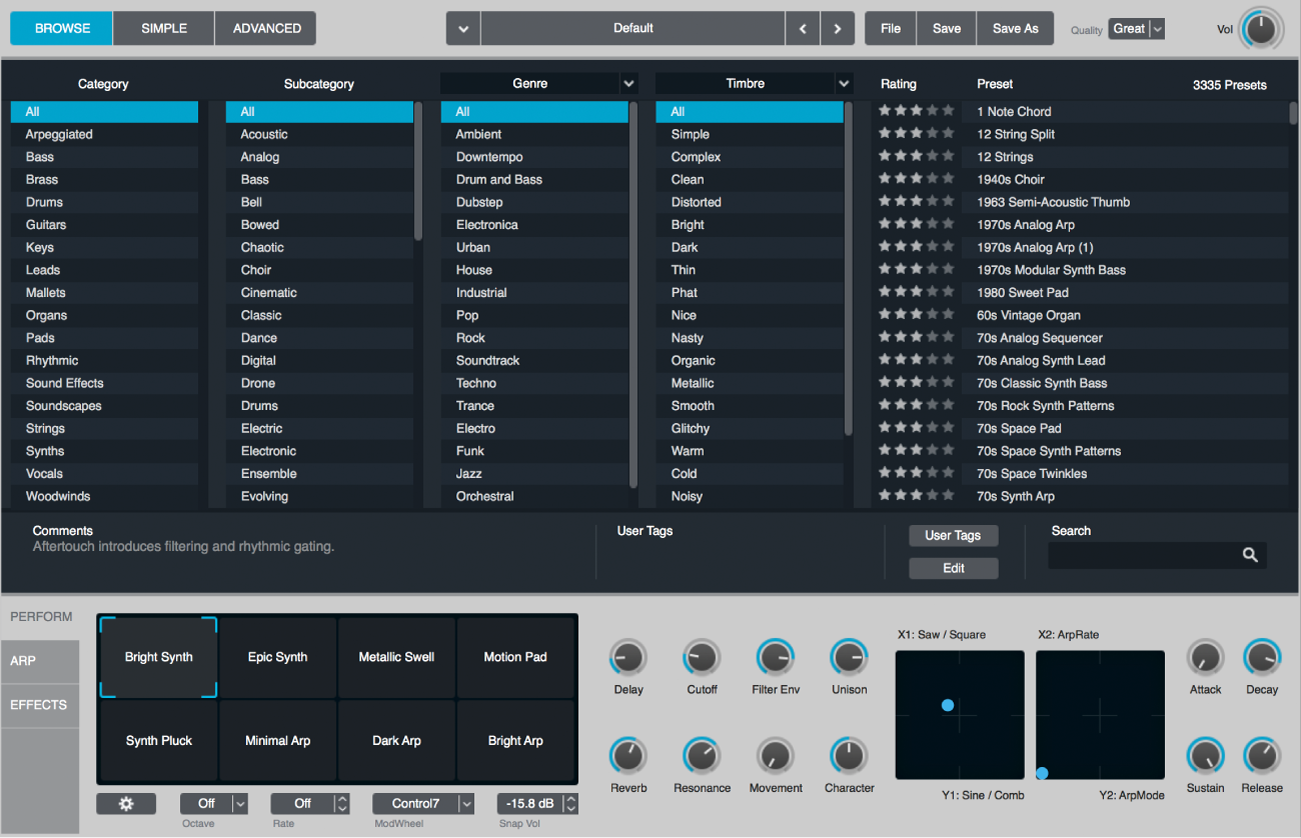This screenshot has width=1301, height=838.
Task: Select the 1980 Sweet Pad preset
Action: tap(1125, 293)
